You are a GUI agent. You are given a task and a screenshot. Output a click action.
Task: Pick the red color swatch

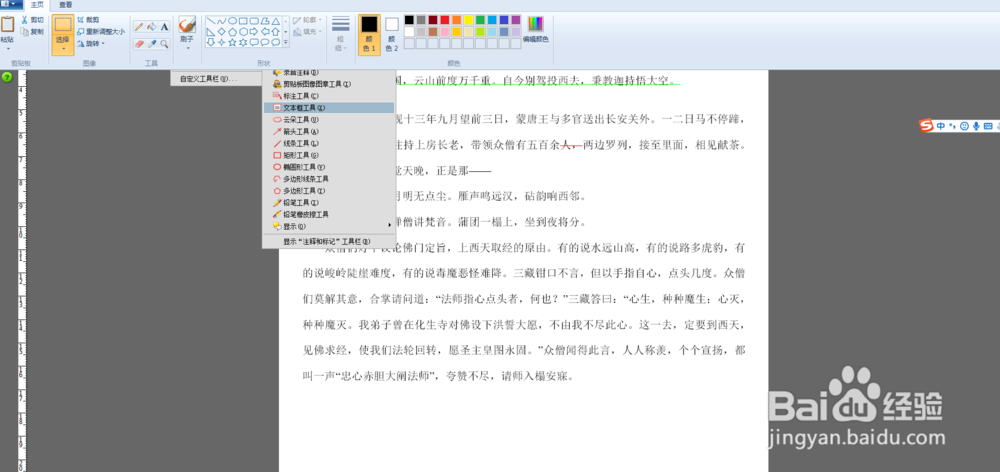tap(445, 20)
